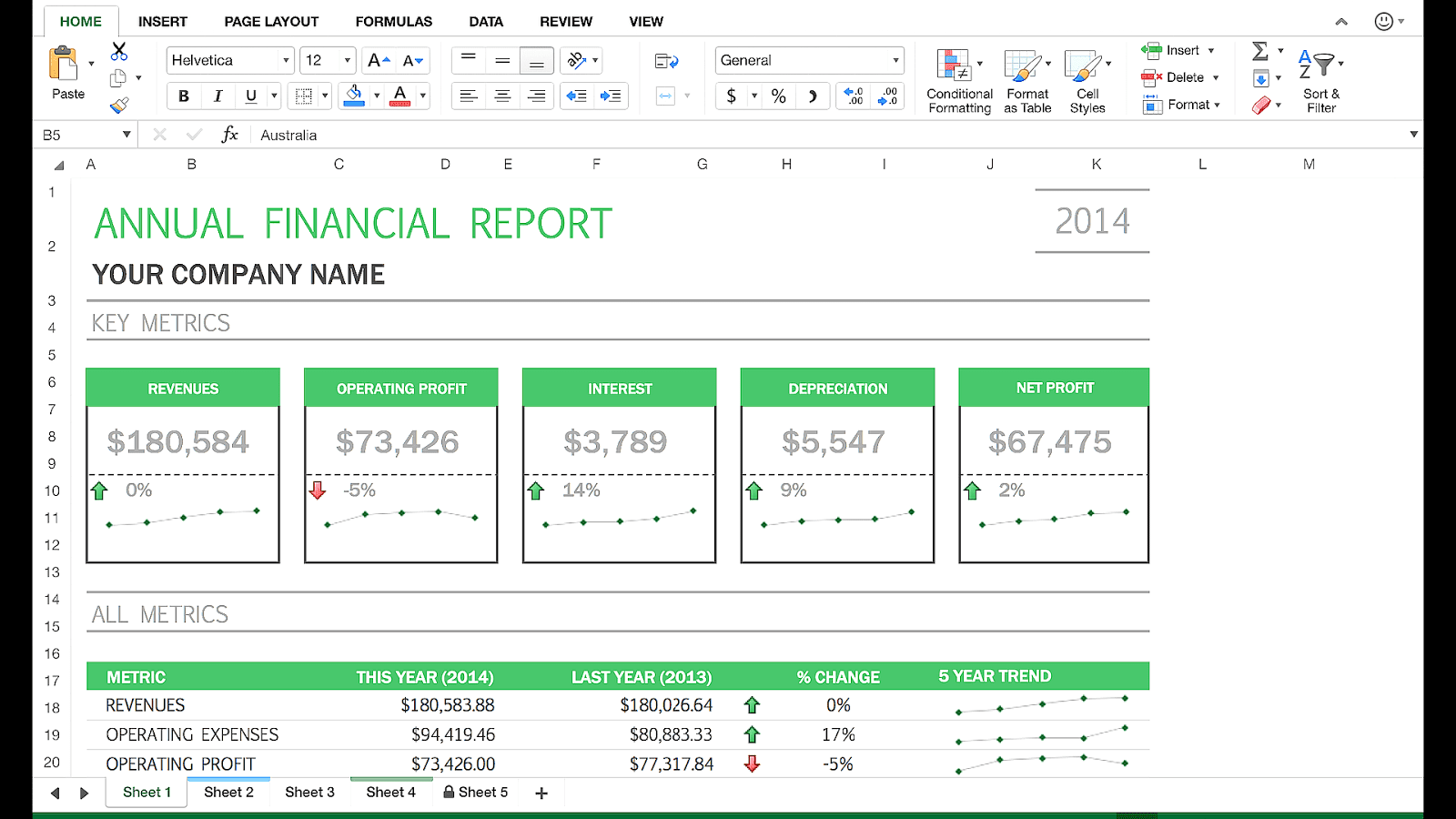Cut selection with the scissors icon
The height and width of the screenshot is (819, 1456).
click(x=119, y=51)
